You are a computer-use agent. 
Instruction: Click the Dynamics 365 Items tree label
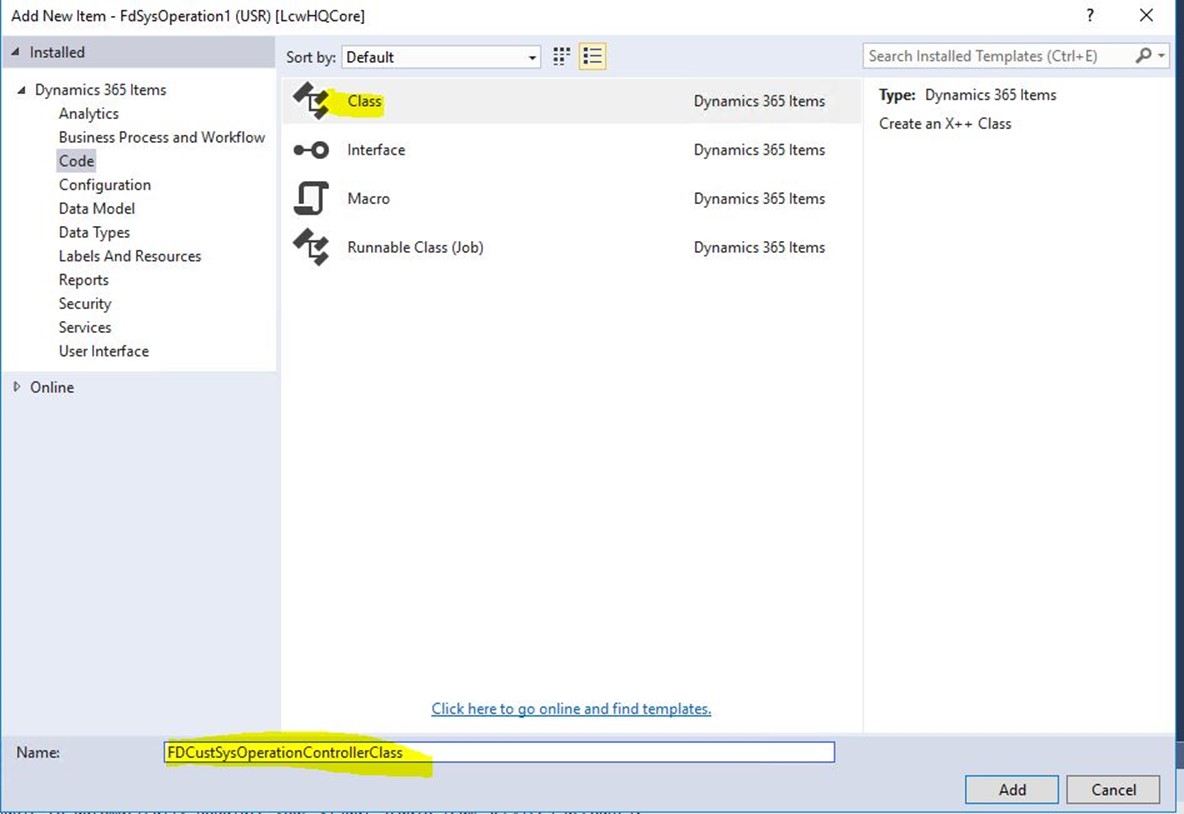click(100, 90)
